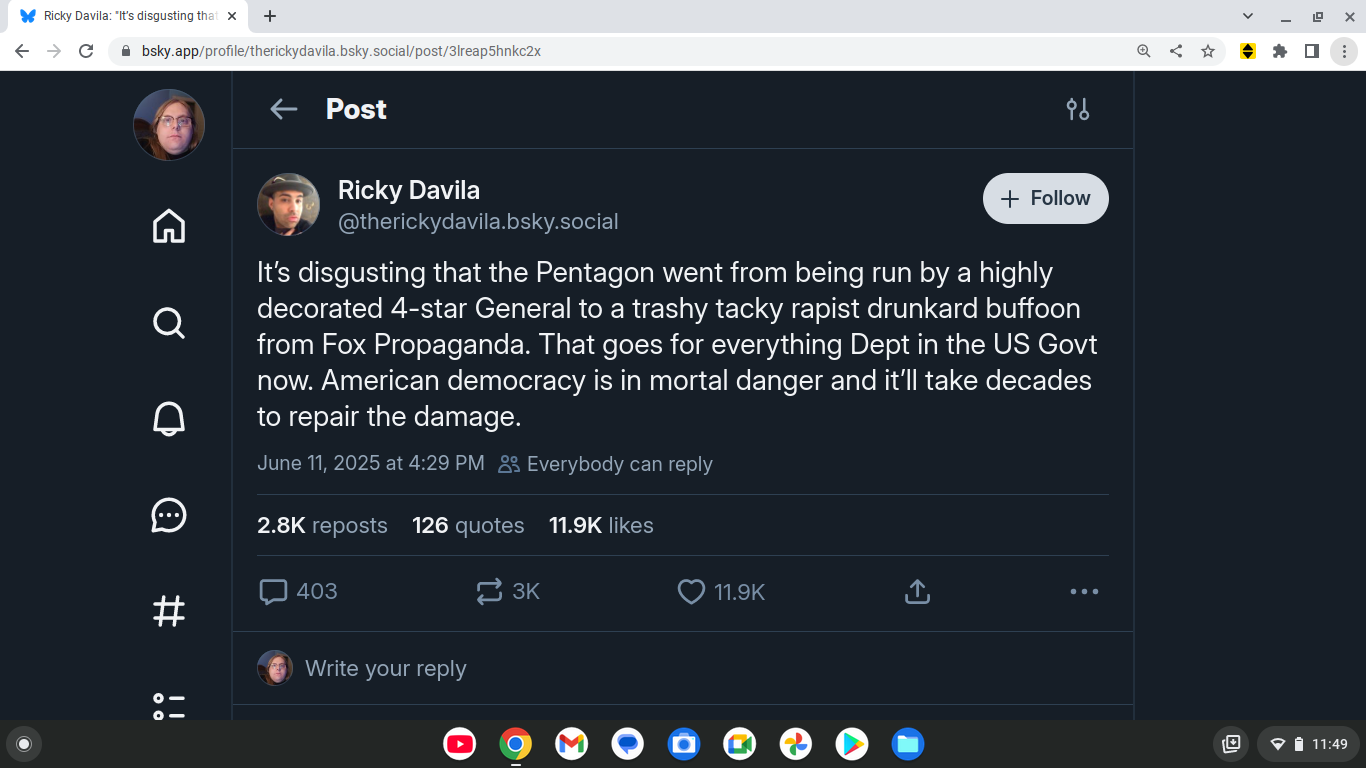
Task: Open the Chat bubble icon in sidebar
Action: pos(169,515)
